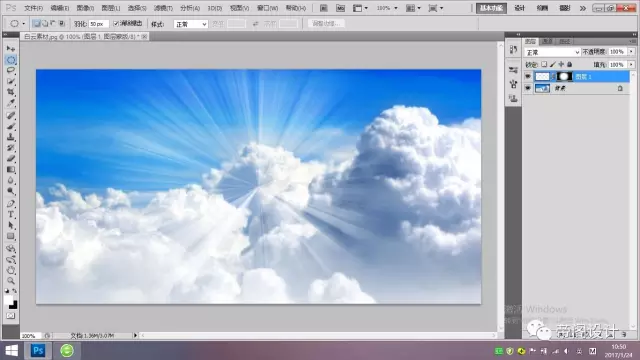Screen dimensions: 640x360
Task: Enable lock all
Action: point(570,64)
